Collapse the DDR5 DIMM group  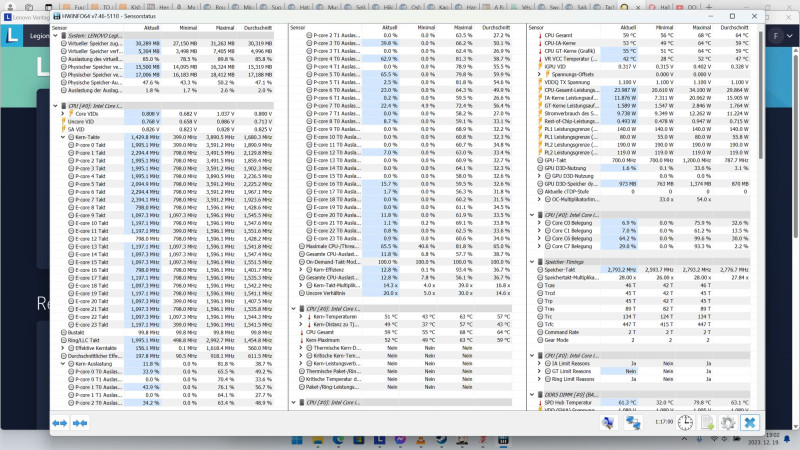tap(532, 395)
